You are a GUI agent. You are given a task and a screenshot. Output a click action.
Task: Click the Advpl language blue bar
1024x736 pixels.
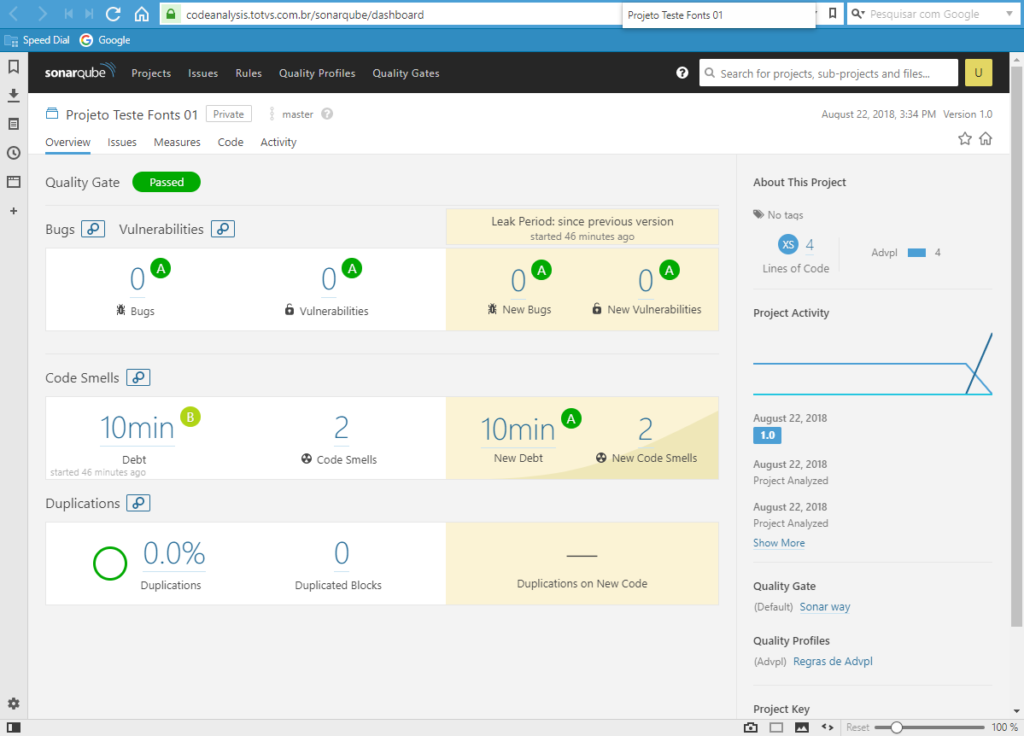pyautogui.click(x=916, y=253)
